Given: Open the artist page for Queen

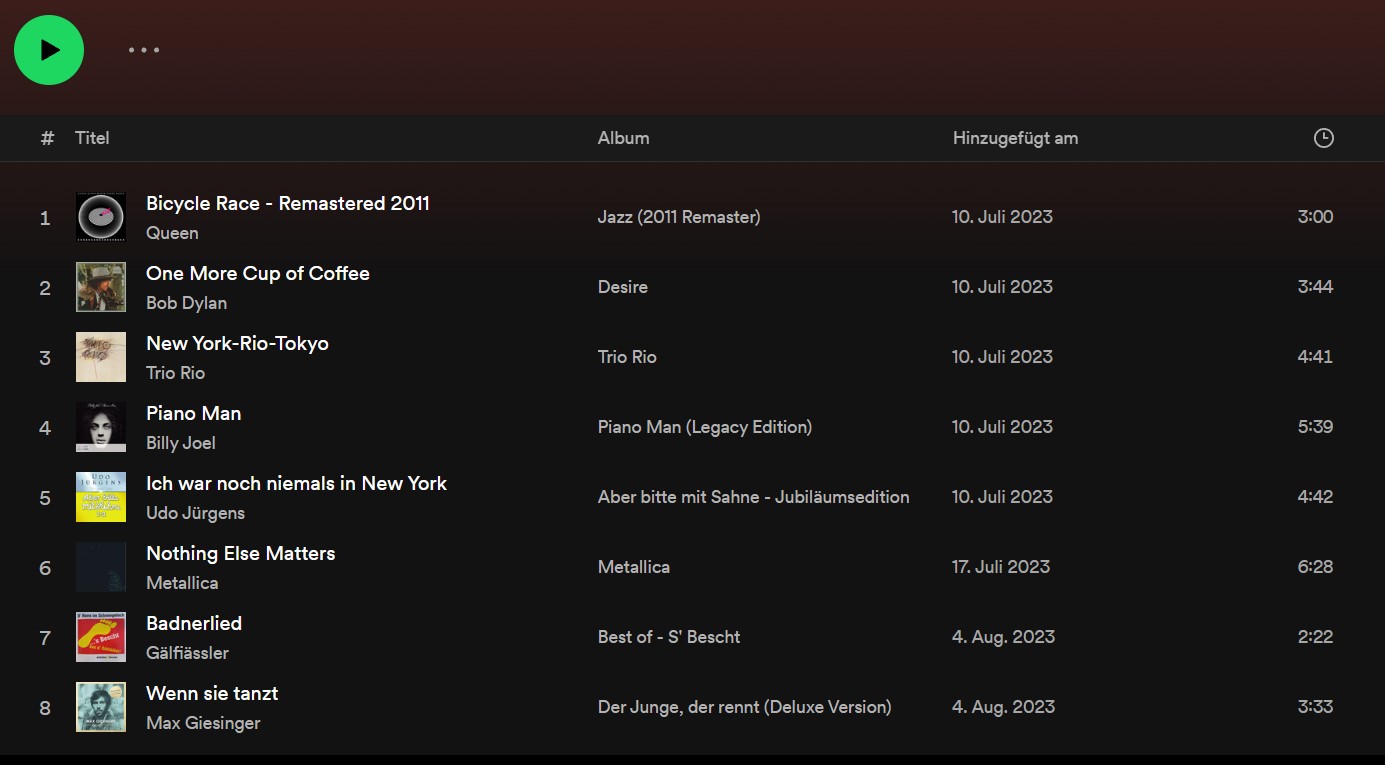Looking at the screenshot, I should 172,233.
